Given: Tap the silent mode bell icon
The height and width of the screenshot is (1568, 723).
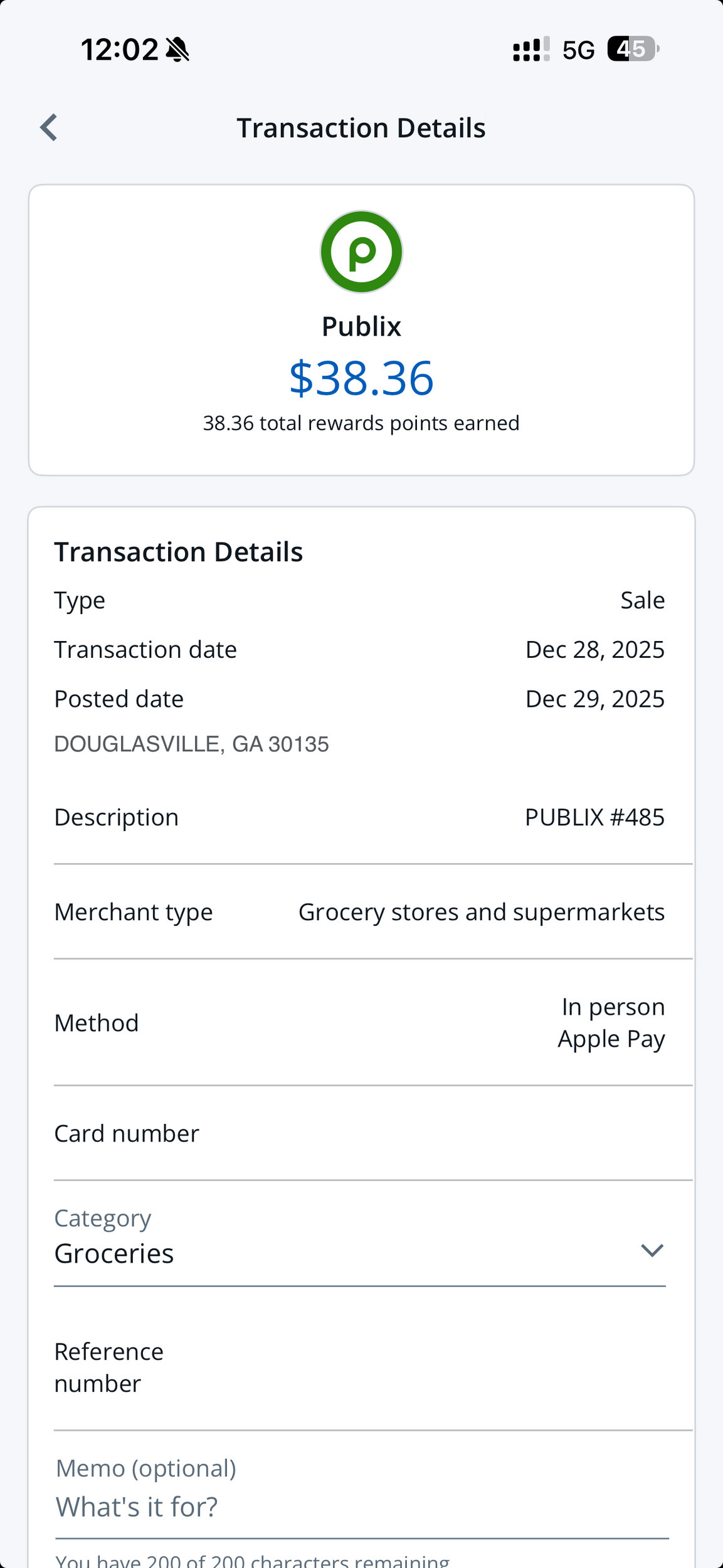Looking at the screenshot, I should [177, 50].
